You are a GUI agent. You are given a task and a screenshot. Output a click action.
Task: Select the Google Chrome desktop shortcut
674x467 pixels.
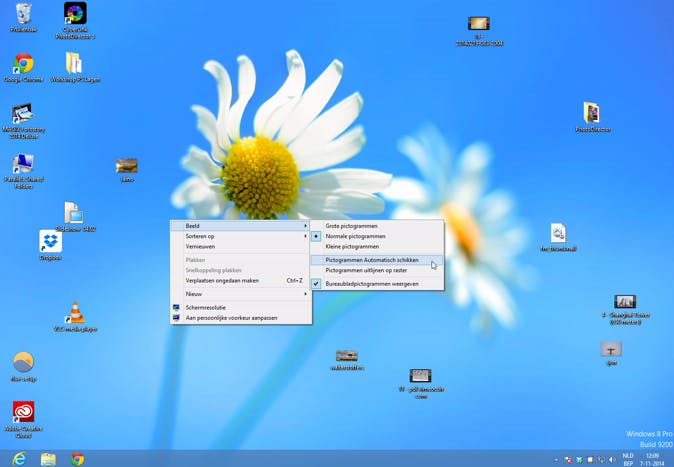(x=23, y=68)
